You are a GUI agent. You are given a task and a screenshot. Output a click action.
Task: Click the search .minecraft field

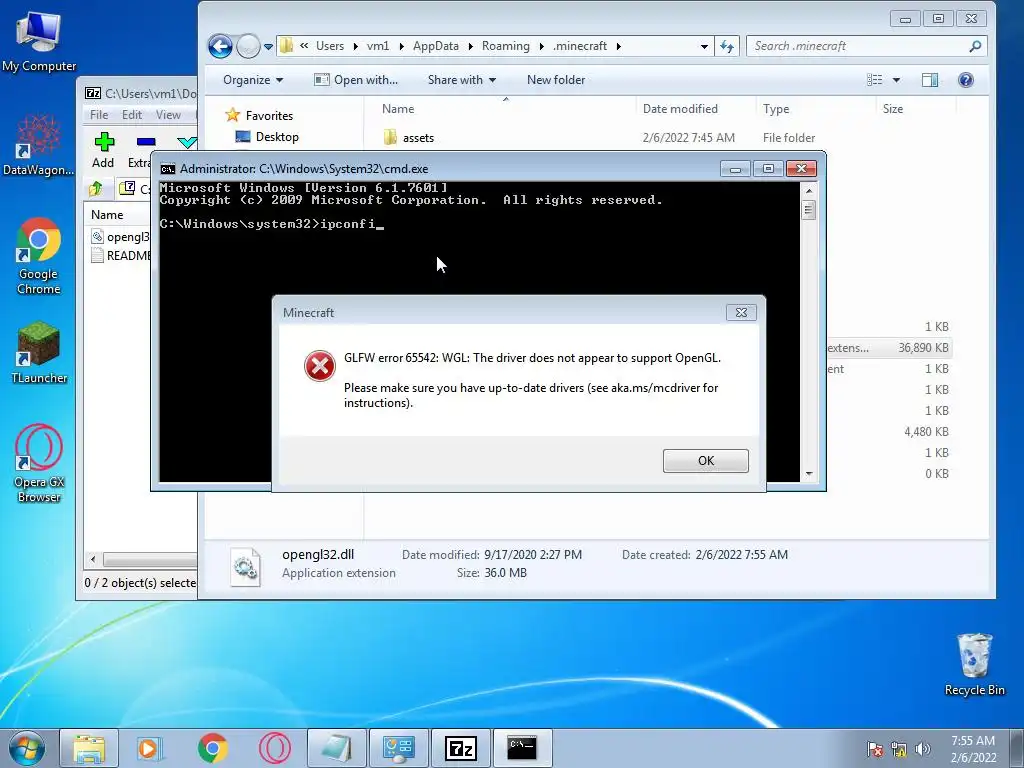(x=858, y=46)
